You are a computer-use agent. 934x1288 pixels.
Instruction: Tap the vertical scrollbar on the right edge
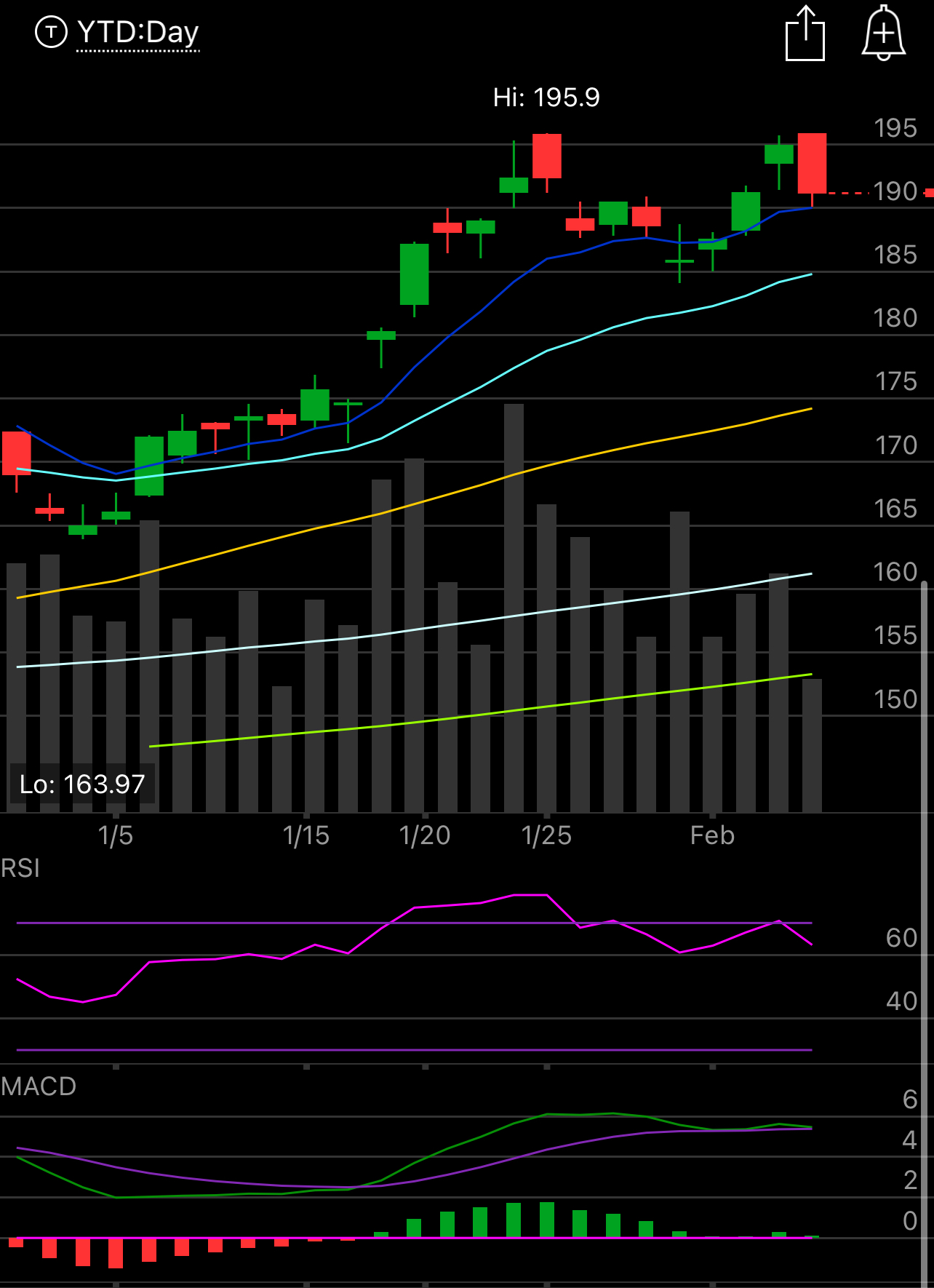[x=925, y=934]
